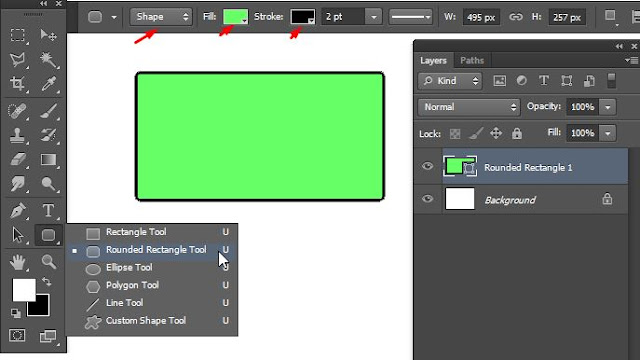Select the Clone Stamp tool
The height and width of the screenshot is (360, 640).
click(17, 136)
